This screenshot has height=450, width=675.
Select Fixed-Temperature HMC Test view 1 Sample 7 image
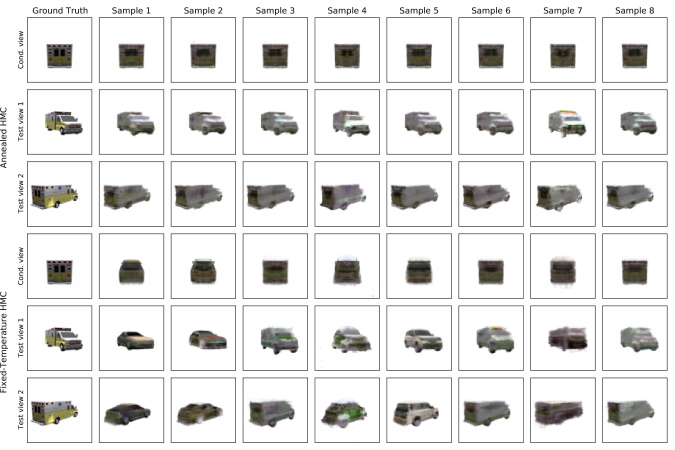point(563,338)
